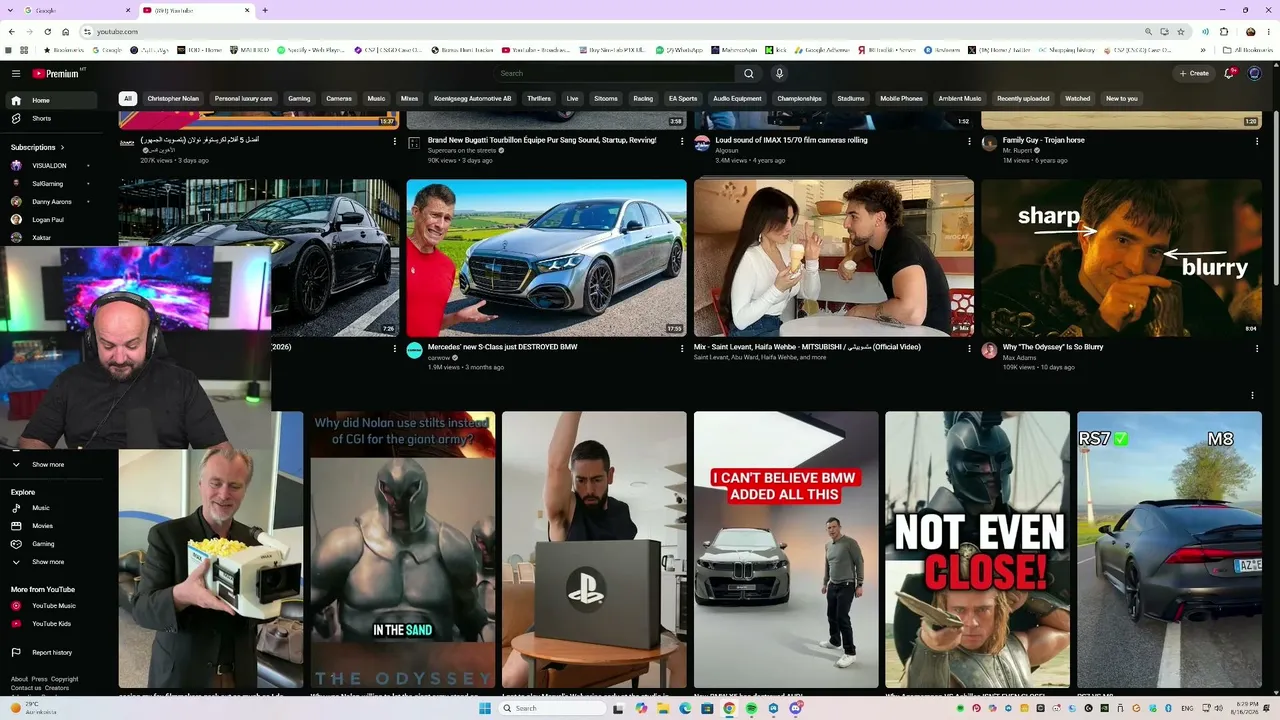Viewport: 1280px width, 720px height.
Task: Open the Spotify taskbar icon
Action: tap(751, 708)
